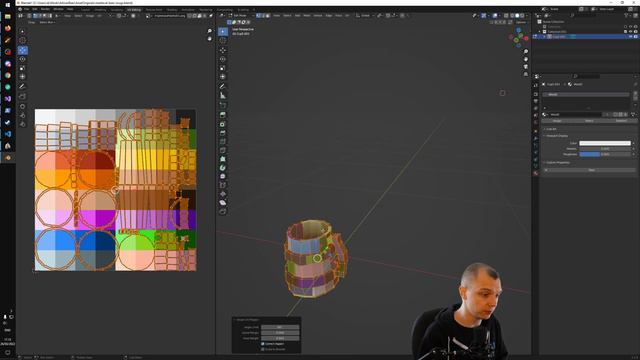
Task: Choose the Loop Cut tool
Action: [x=223, y=142]
